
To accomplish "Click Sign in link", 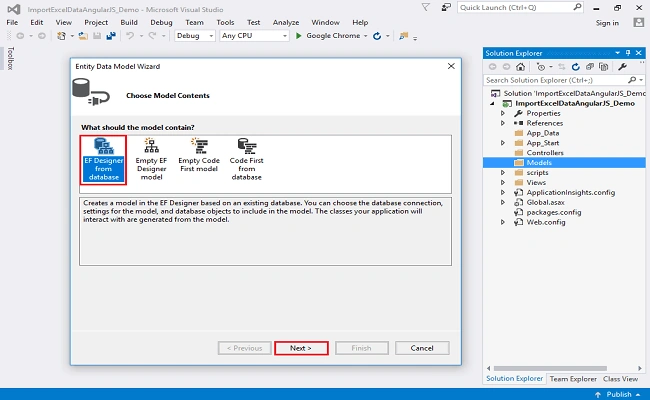I will coord(607,23).
